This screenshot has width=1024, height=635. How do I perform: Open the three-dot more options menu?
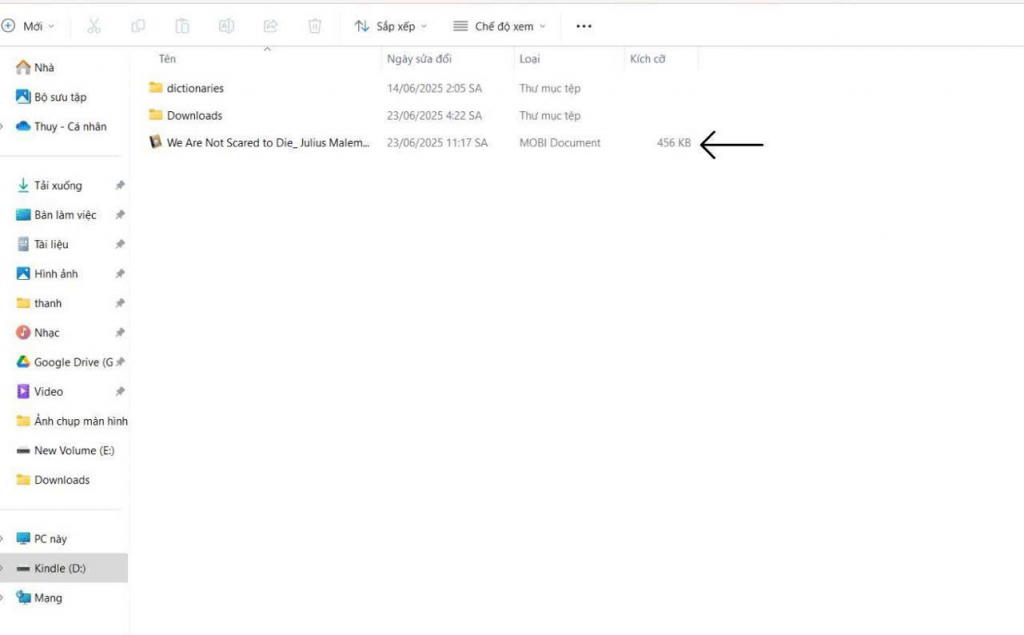[584, 26]
